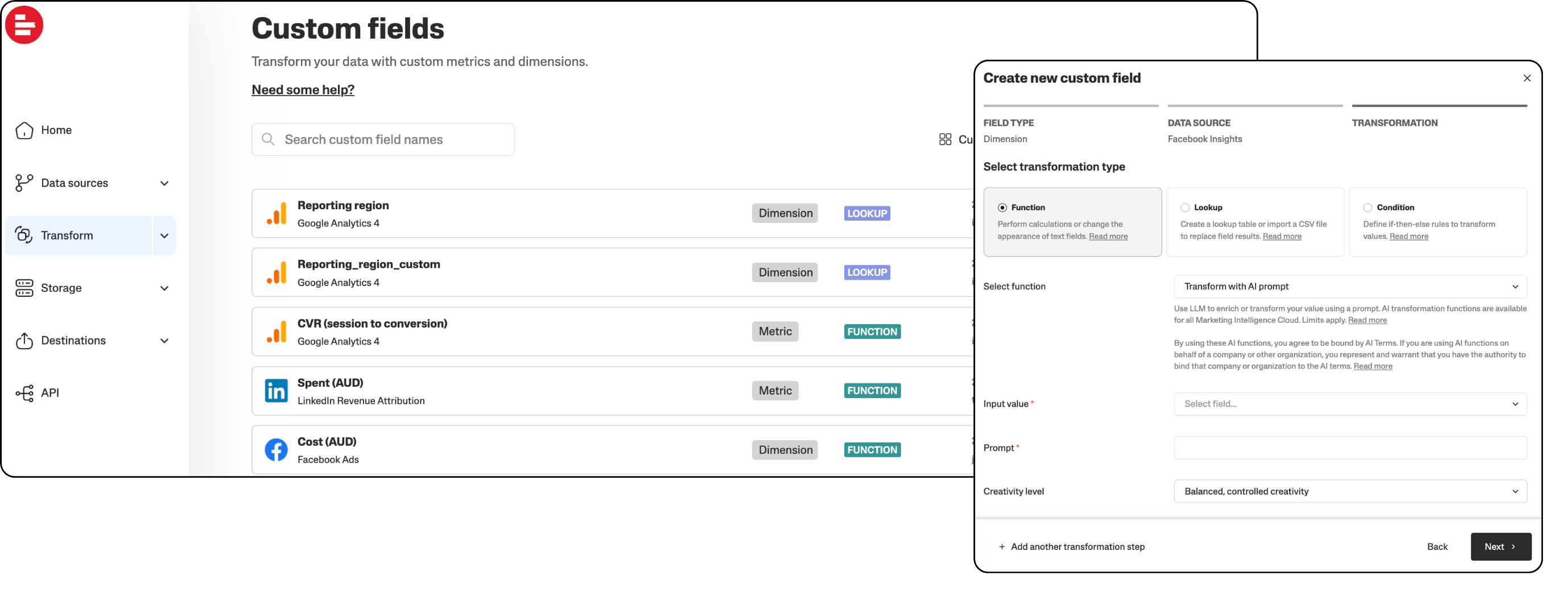
Task: Open the Select function dropdown
Action: point(1350,287)
